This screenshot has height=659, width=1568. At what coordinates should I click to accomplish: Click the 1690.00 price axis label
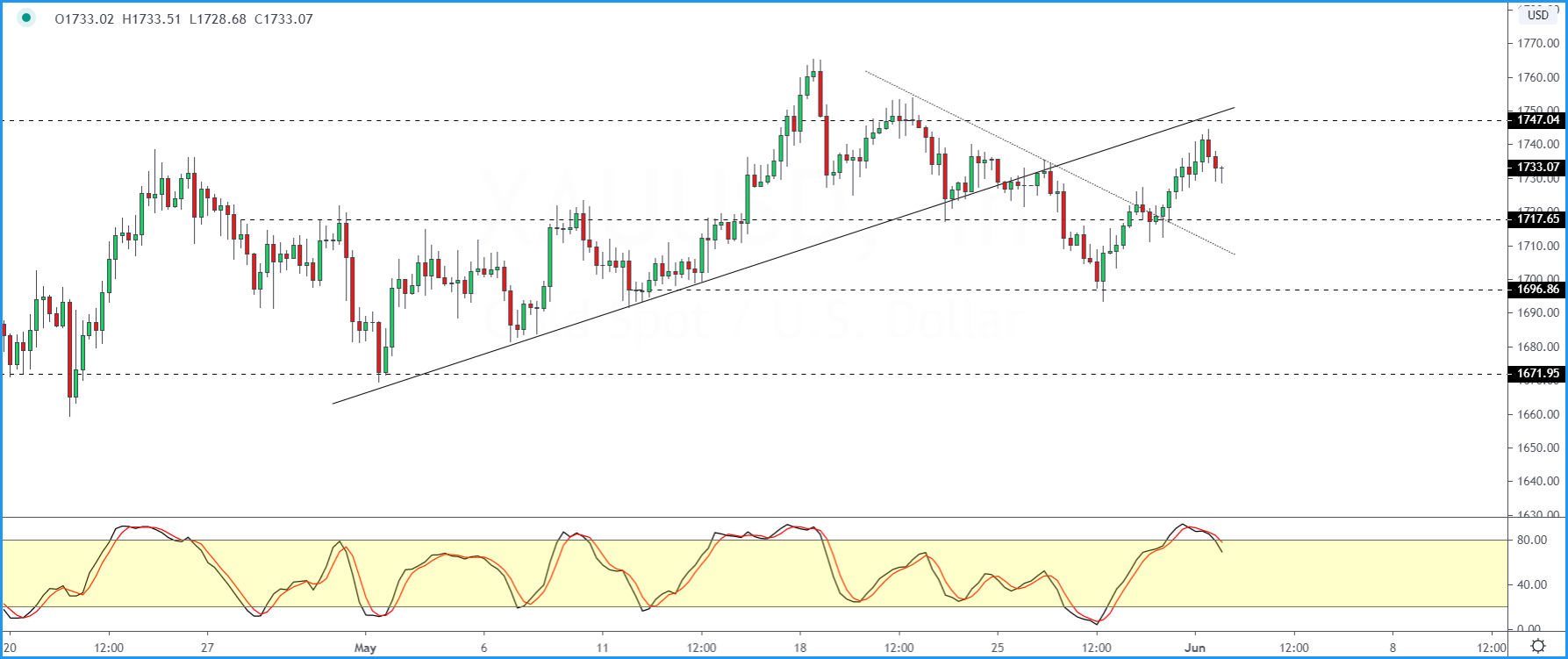(1538, 312)
